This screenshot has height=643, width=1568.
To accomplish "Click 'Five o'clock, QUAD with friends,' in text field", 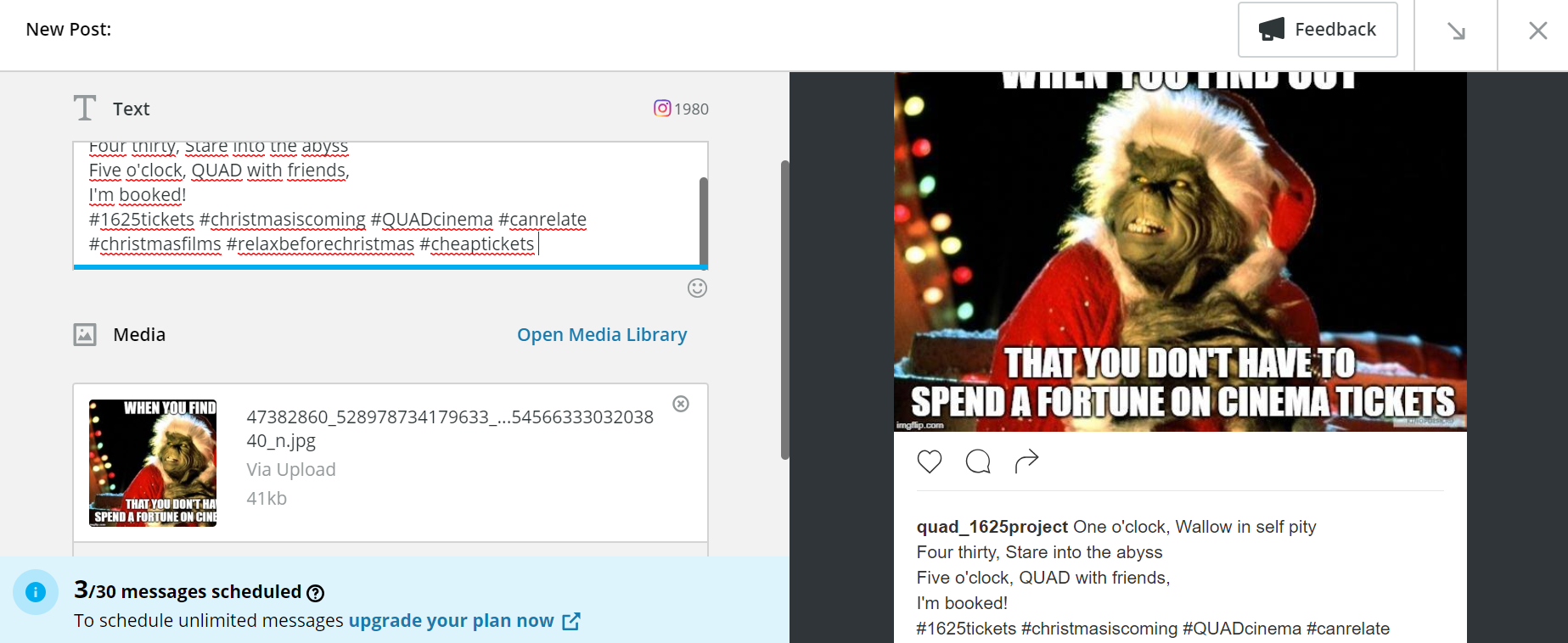I will 219,171.
